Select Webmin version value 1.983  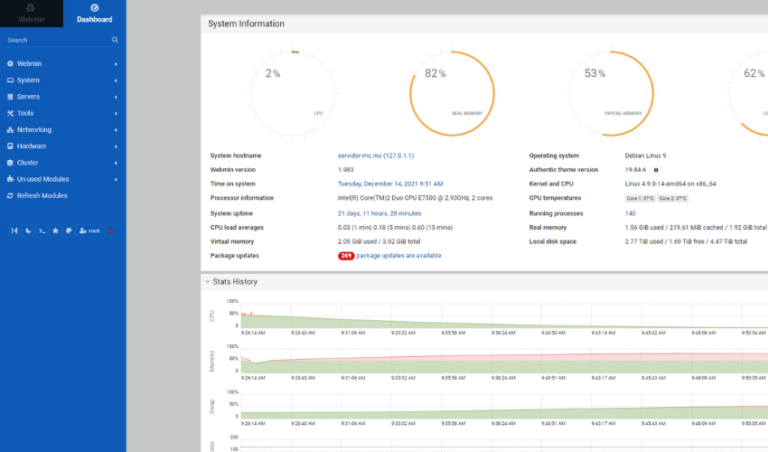pos(345,170)
